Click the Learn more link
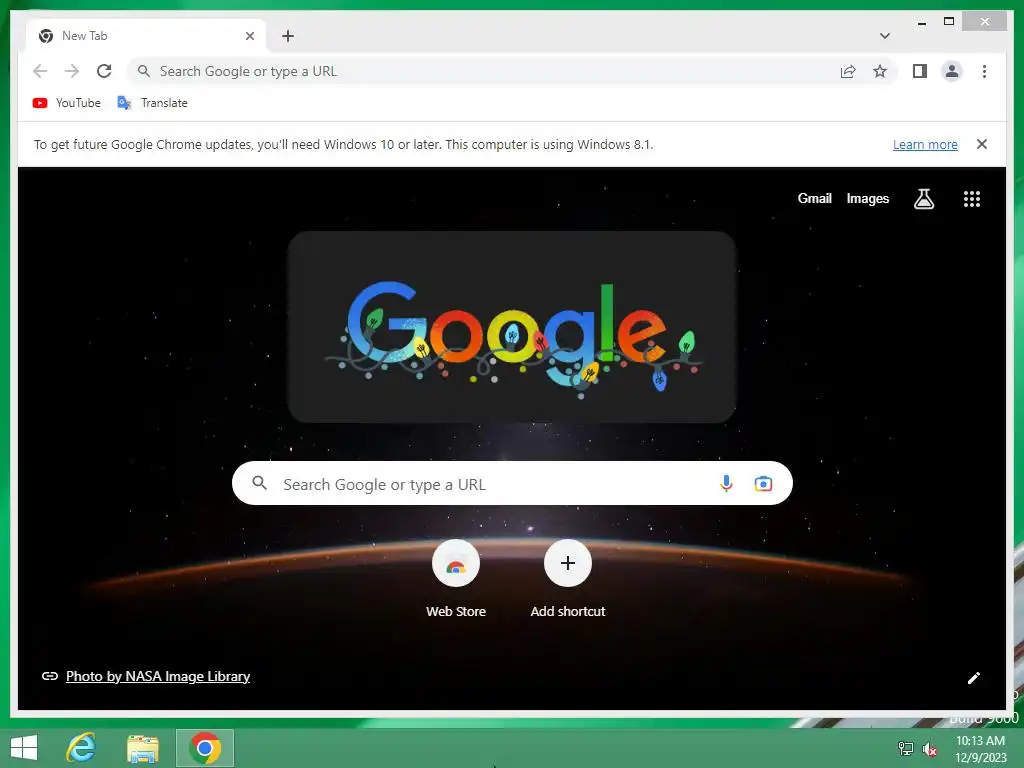The height and width of the screenshot is (768, 1024). click(925, 144)
